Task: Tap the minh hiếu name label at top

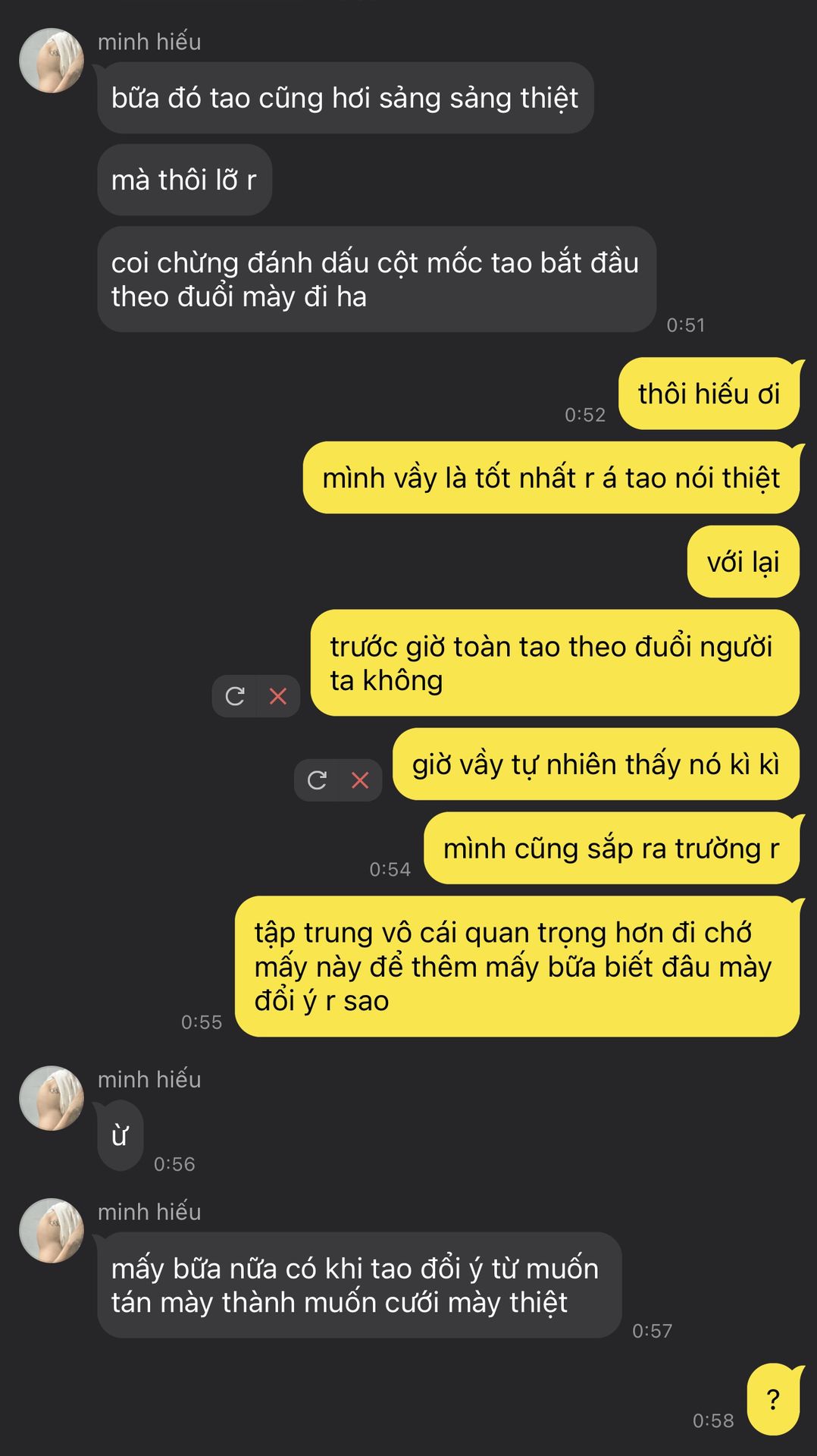Action: [x=149, y=42]
